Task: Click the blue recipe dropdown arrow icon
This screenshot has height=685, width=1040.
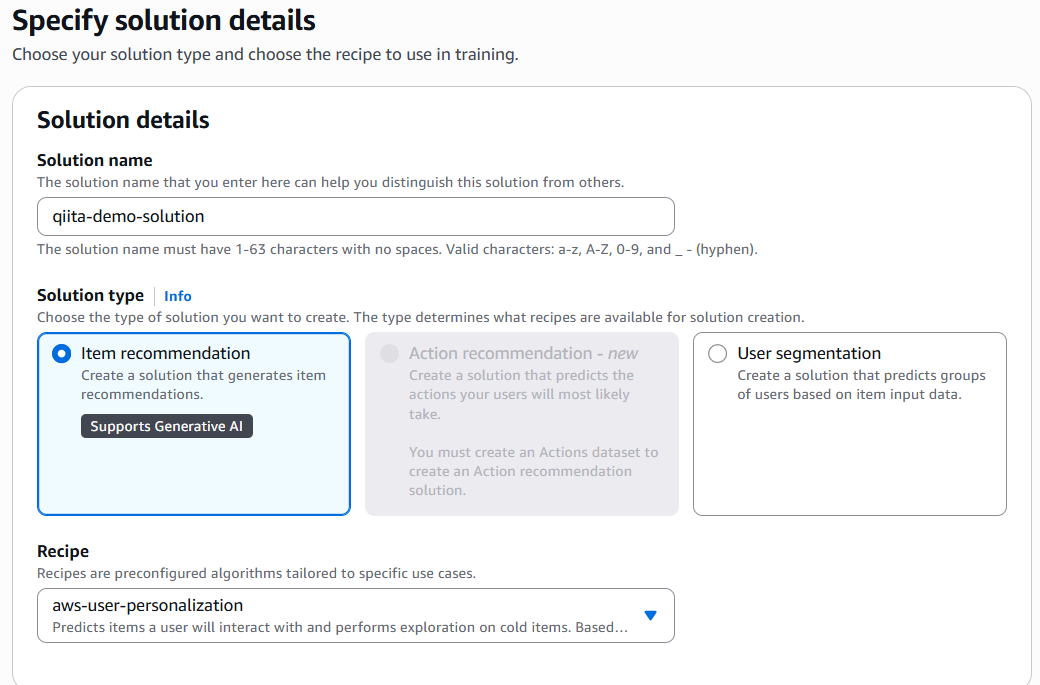Action: (651, 615)
